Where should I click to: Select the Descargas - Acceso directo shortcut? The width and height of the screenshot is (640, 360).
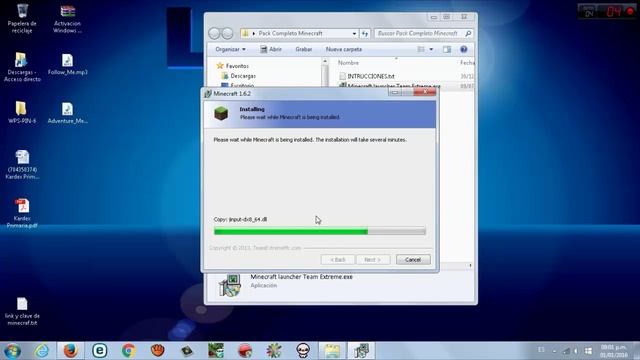22,67
